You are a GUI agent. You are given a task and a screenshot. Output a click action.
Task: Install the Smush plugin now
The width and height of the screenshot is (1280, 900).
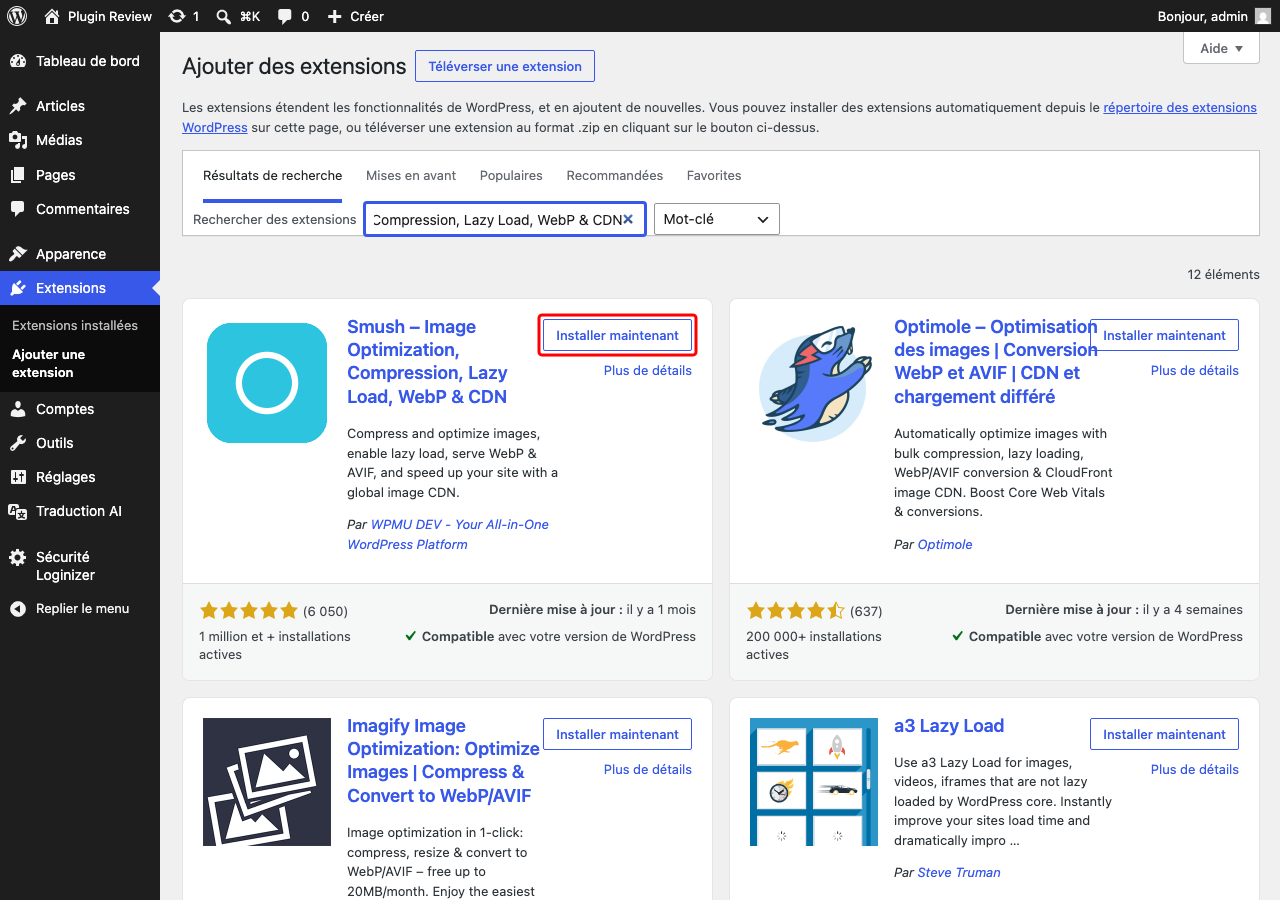click(617, 336)
